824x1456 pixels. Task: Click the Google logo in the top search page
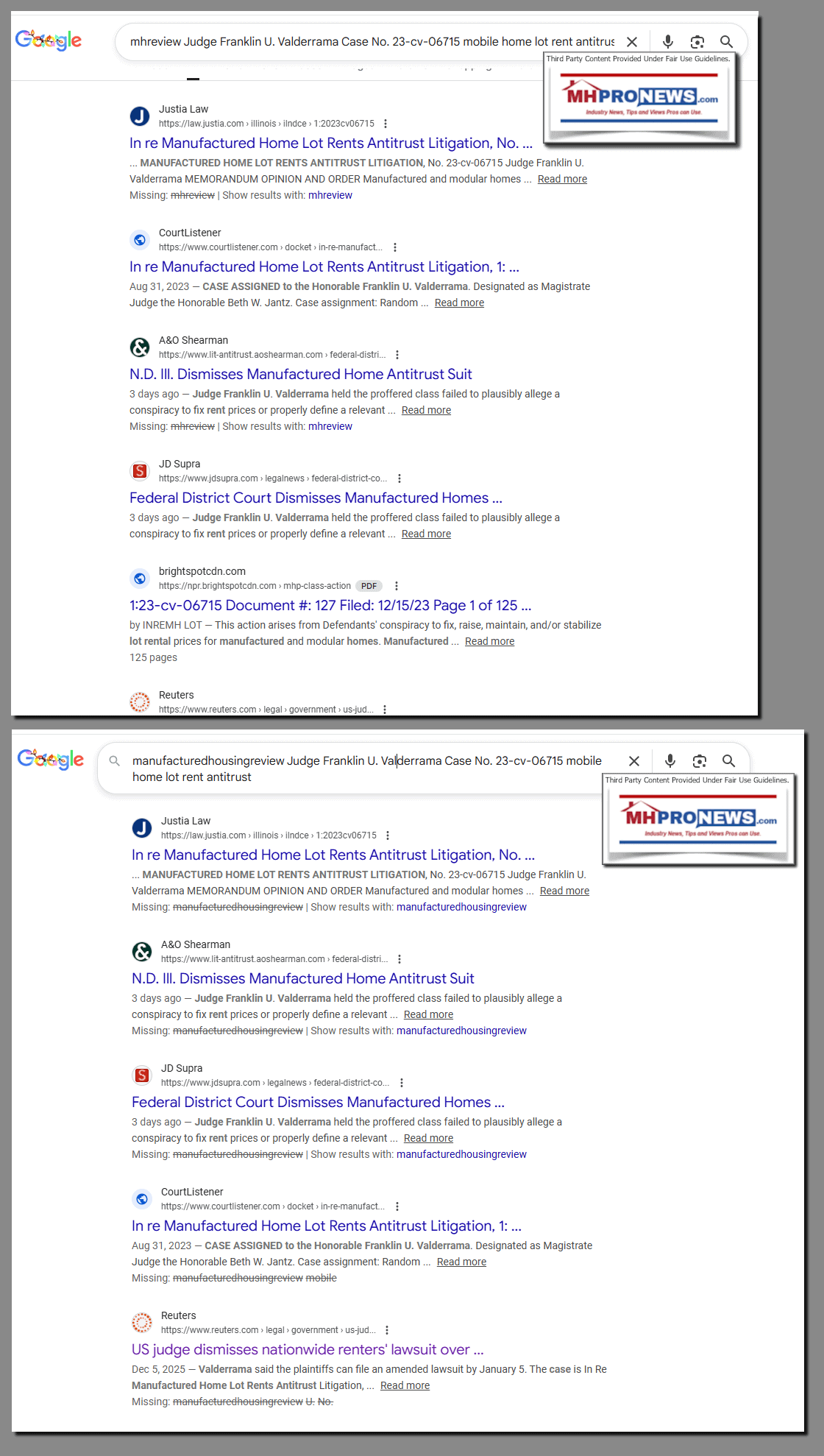tap(49, 40)
